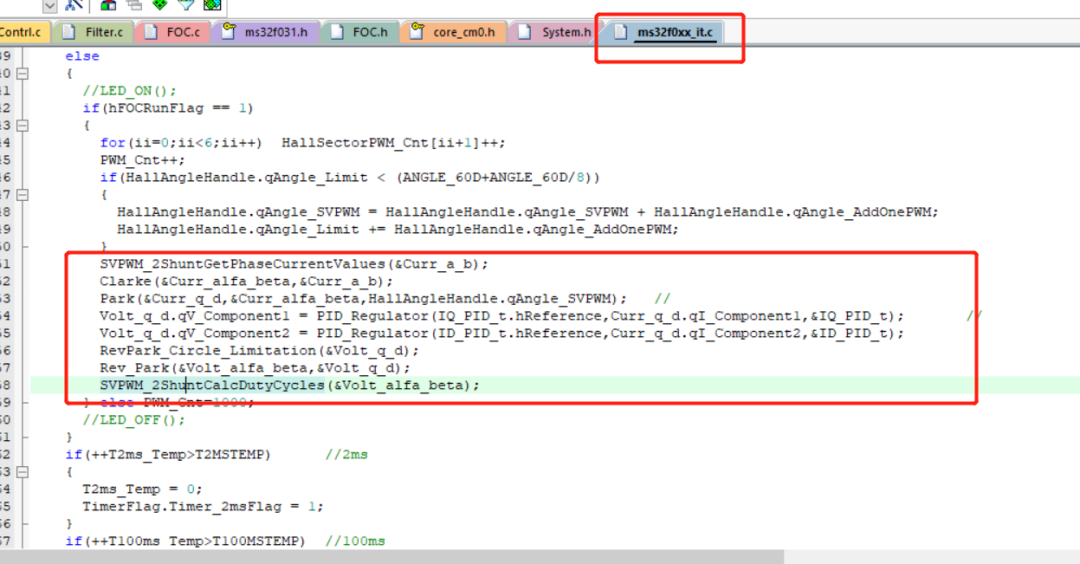
Task: Collapse the hFOCRunFlag if-block fold marker
Action: pos(23,125)
